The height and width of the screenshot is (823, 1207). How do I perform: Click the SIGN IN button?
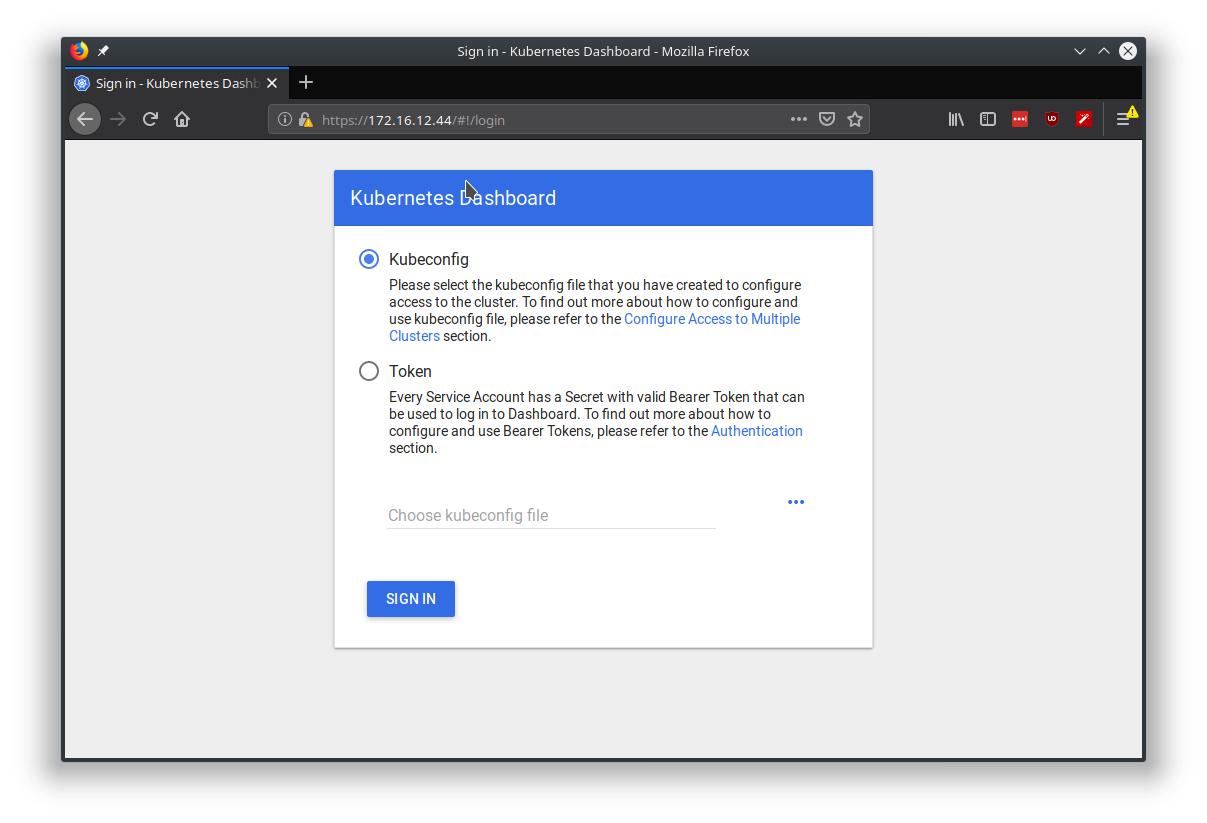[411, 599]
